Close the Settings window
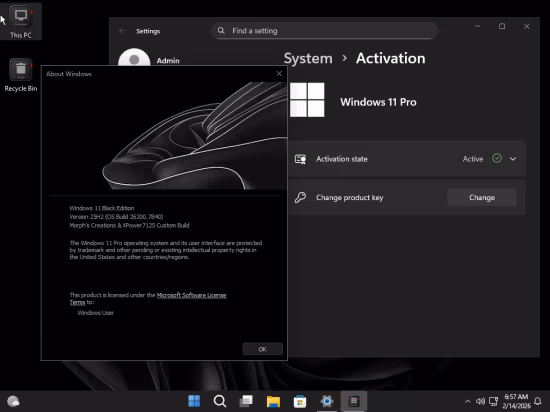This screenshot has width=550, height=412. point(526,26)
